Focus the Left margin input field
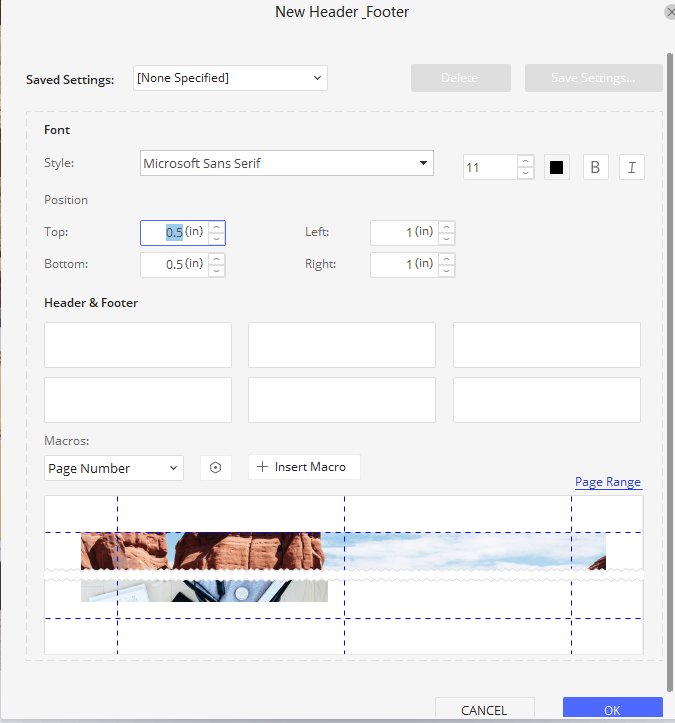Viewport: 675px width, 723px height. point(404,232)
